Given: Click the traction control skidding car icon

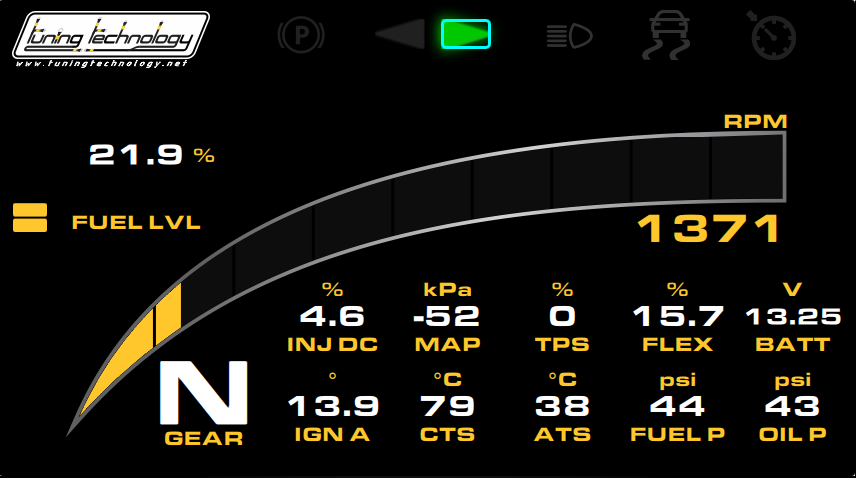Looking at the screenshot, I should click(667, 35).
